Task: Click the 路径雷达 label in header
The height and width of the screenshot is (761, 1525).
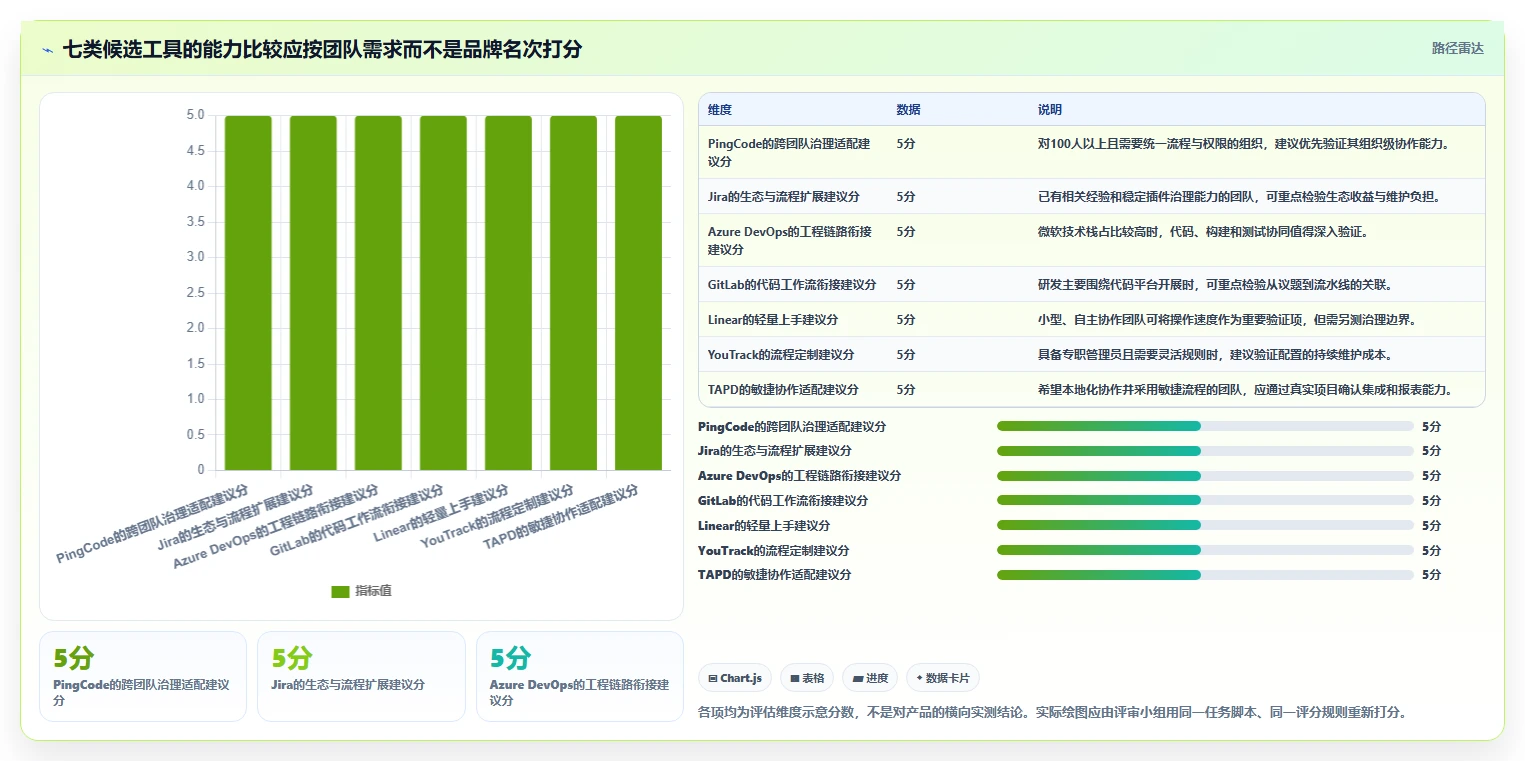Action: [x=1457, y=48]
